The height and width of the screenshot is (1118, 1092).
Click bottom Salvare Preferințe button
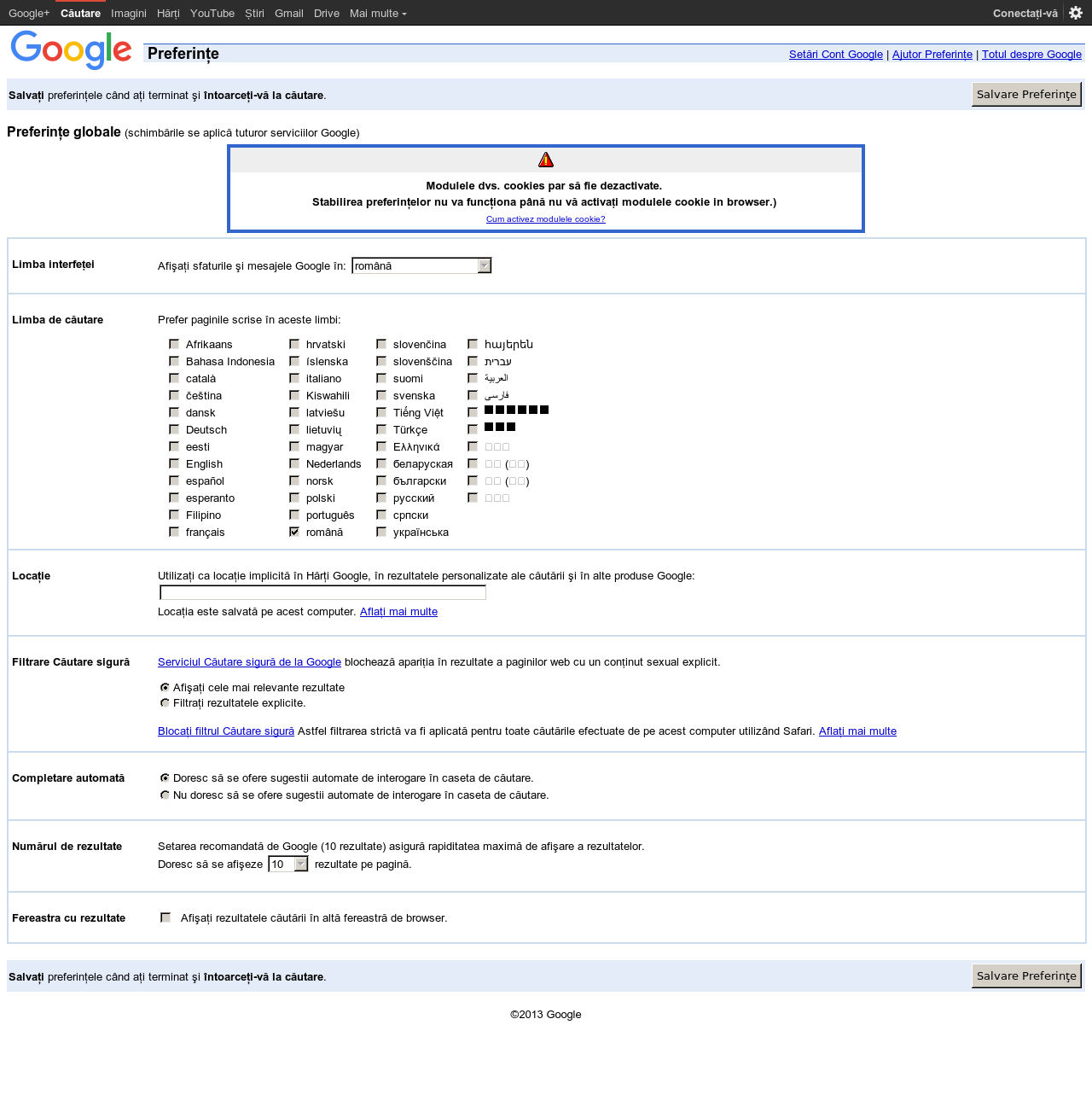point(1026,975)
